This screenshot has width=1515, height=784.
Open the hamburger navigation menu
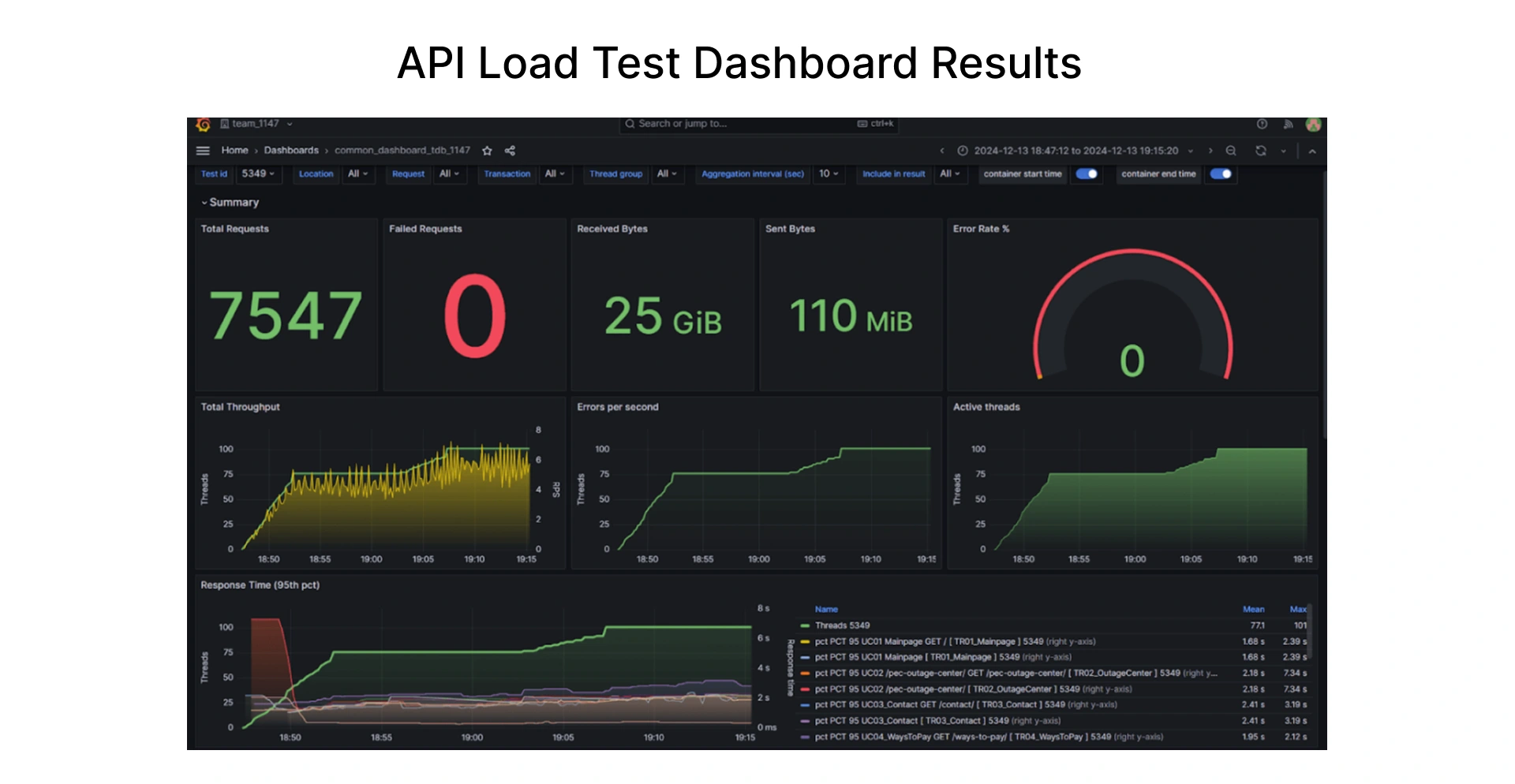point(203,151)
